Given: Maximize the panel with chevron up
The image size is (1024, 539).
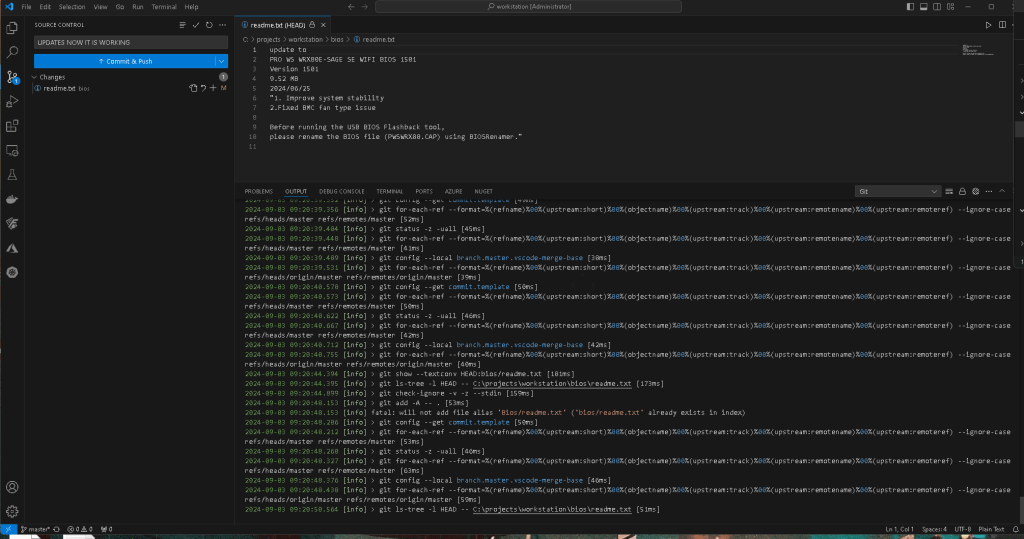Looking at the screenshot, I should pyautogui.click(x=1002, y=191).
